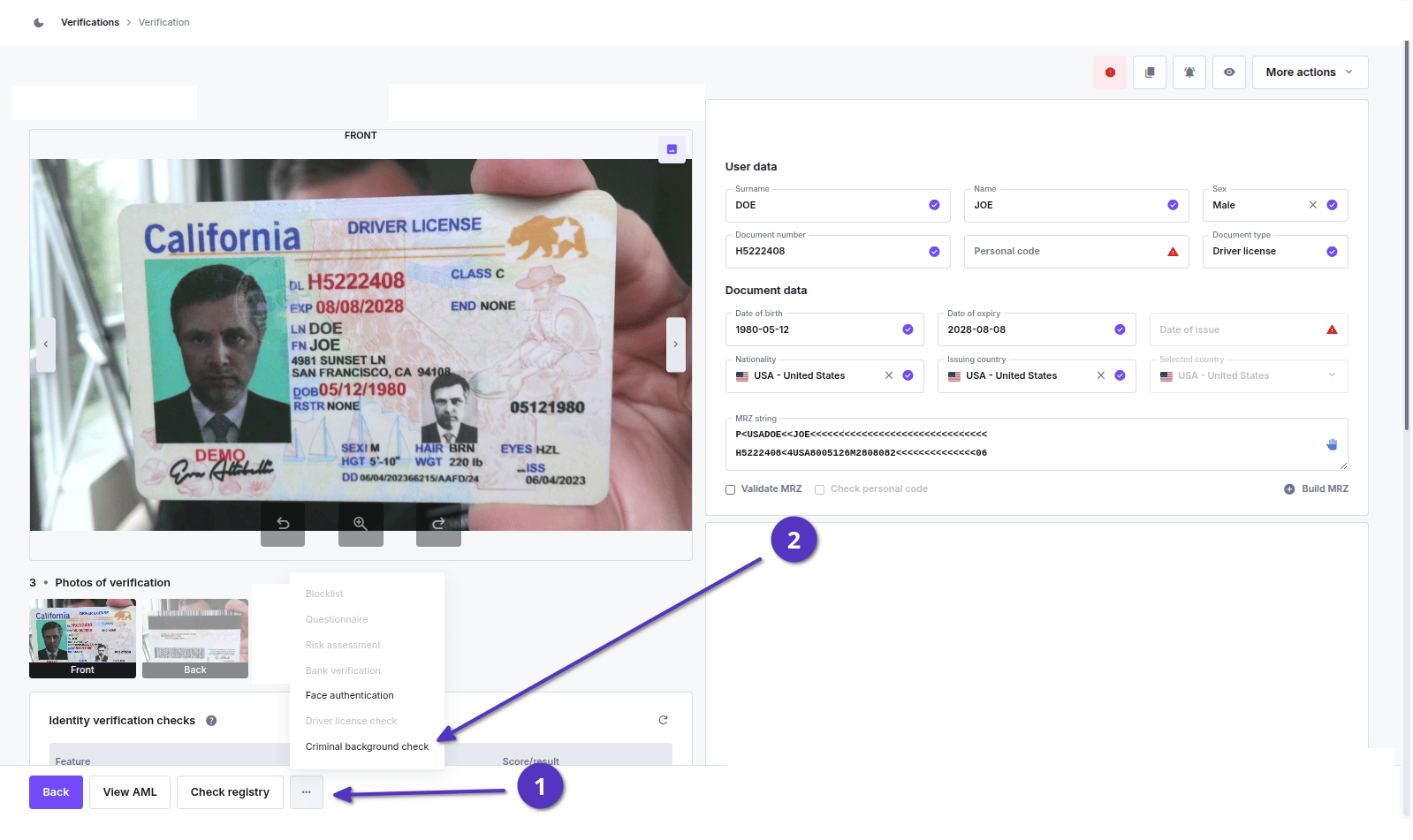Click the Issuing country check icon
Image resolution: width=1413 pixels, height=840 pixels.
point(1120,375)
